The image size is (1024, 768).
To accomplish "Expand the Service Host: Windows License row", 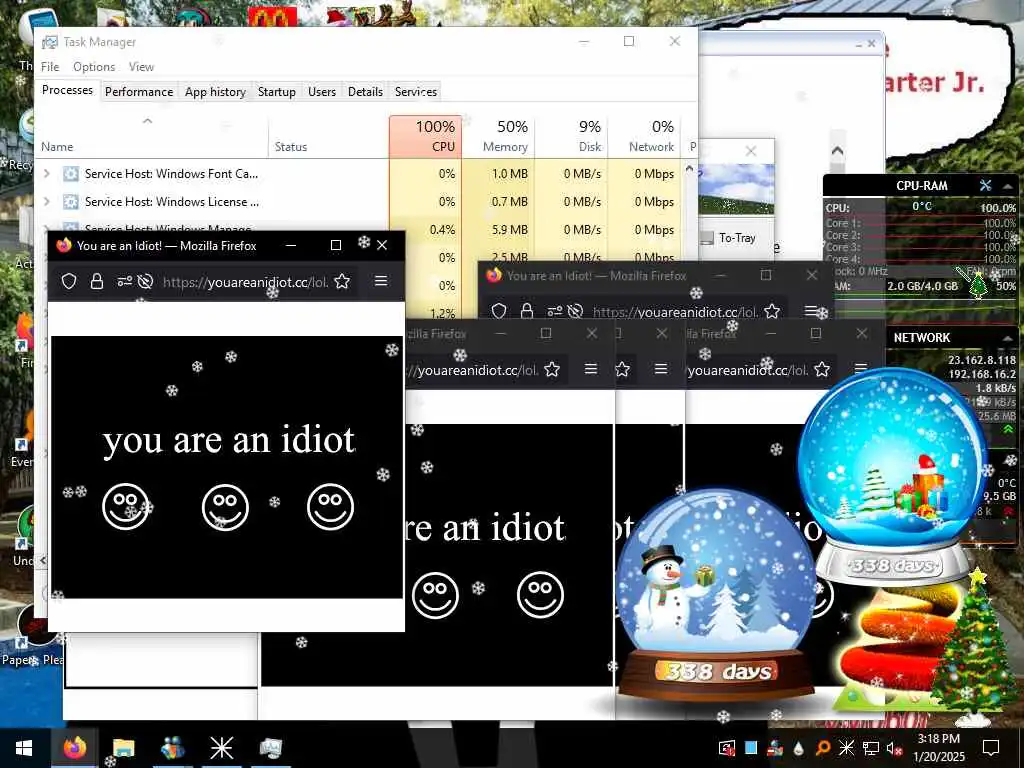I will click(x=46, y=202).
